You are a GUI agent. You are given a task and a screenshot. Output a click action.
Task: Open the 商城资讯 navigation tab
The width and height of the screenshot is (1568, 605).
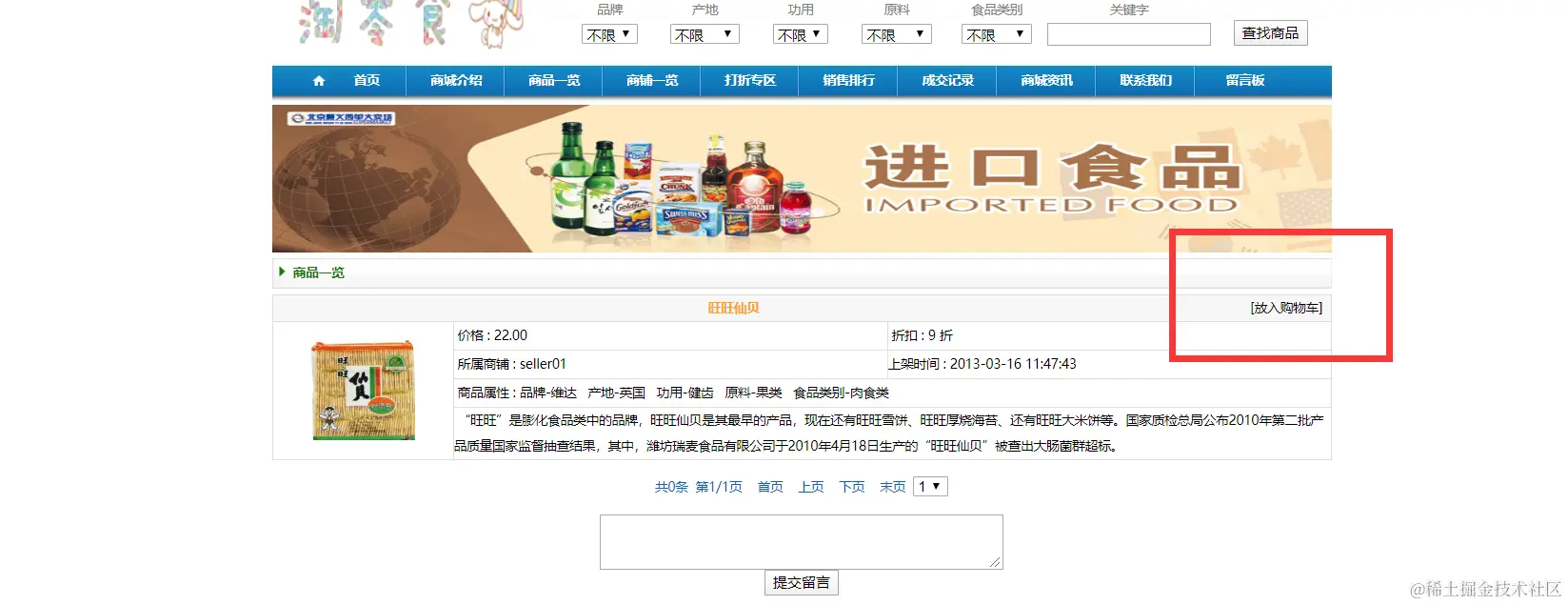(1046, 81)
